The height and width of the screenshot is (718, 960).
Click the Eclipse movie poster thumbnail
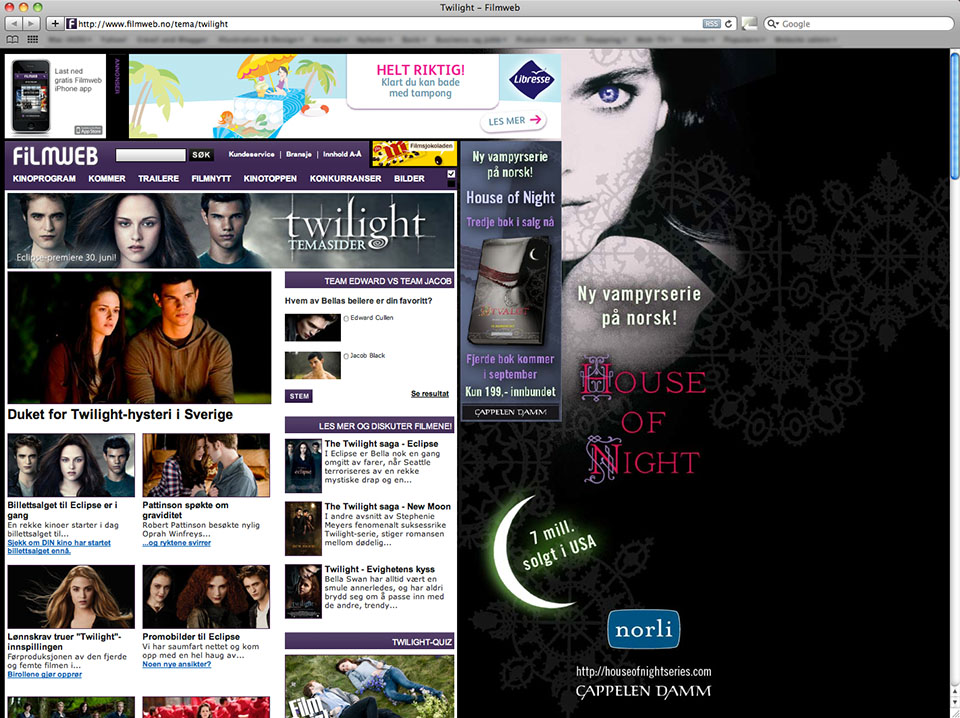(x=303, y=466)
